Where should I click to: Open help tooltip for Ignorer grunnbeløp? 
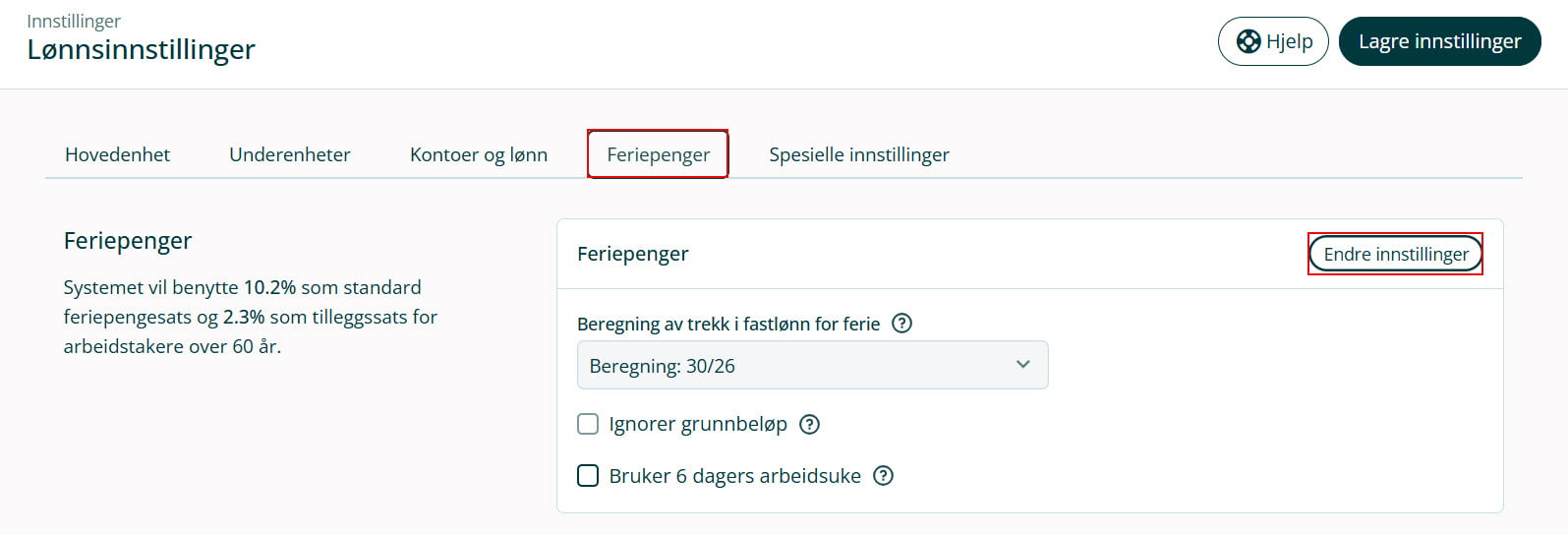[809, 424]
